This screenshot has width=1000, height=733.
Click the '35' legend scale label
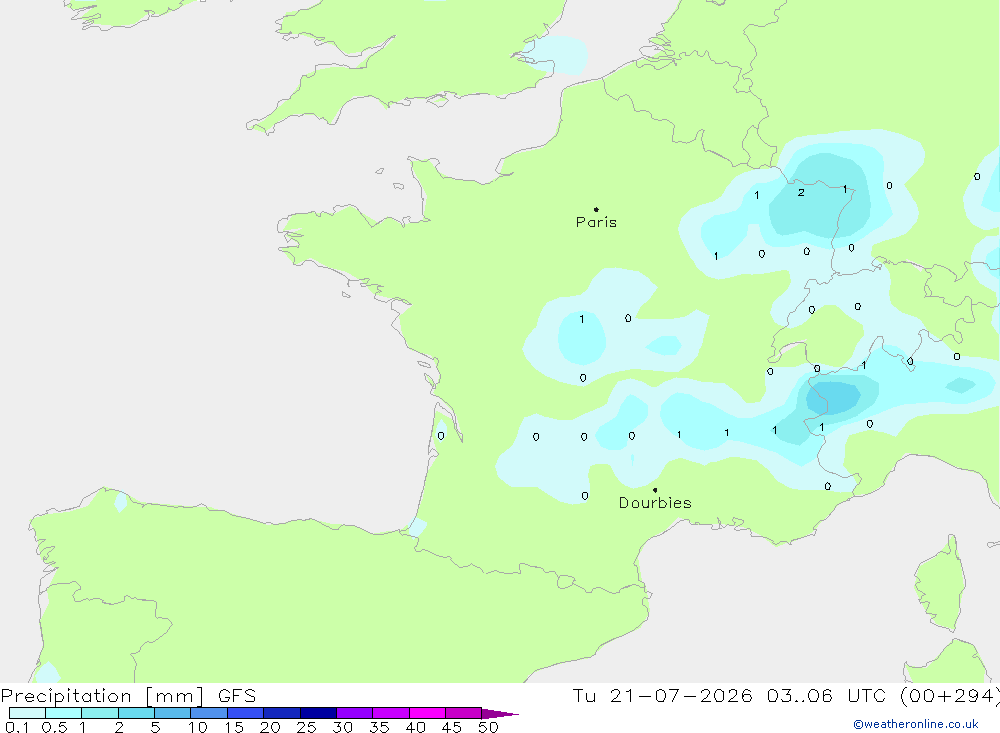[x=379, y=727]
